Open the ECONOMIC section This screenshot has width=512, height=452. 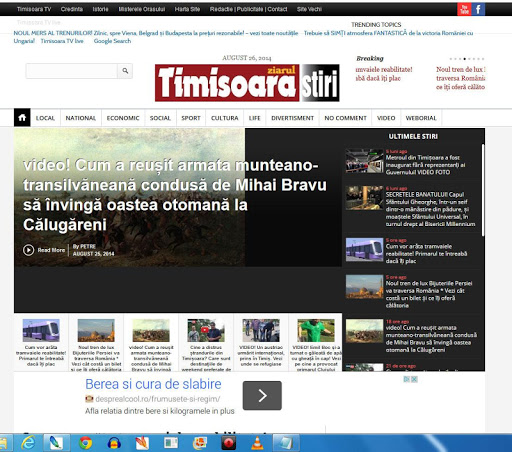point(123,118)
